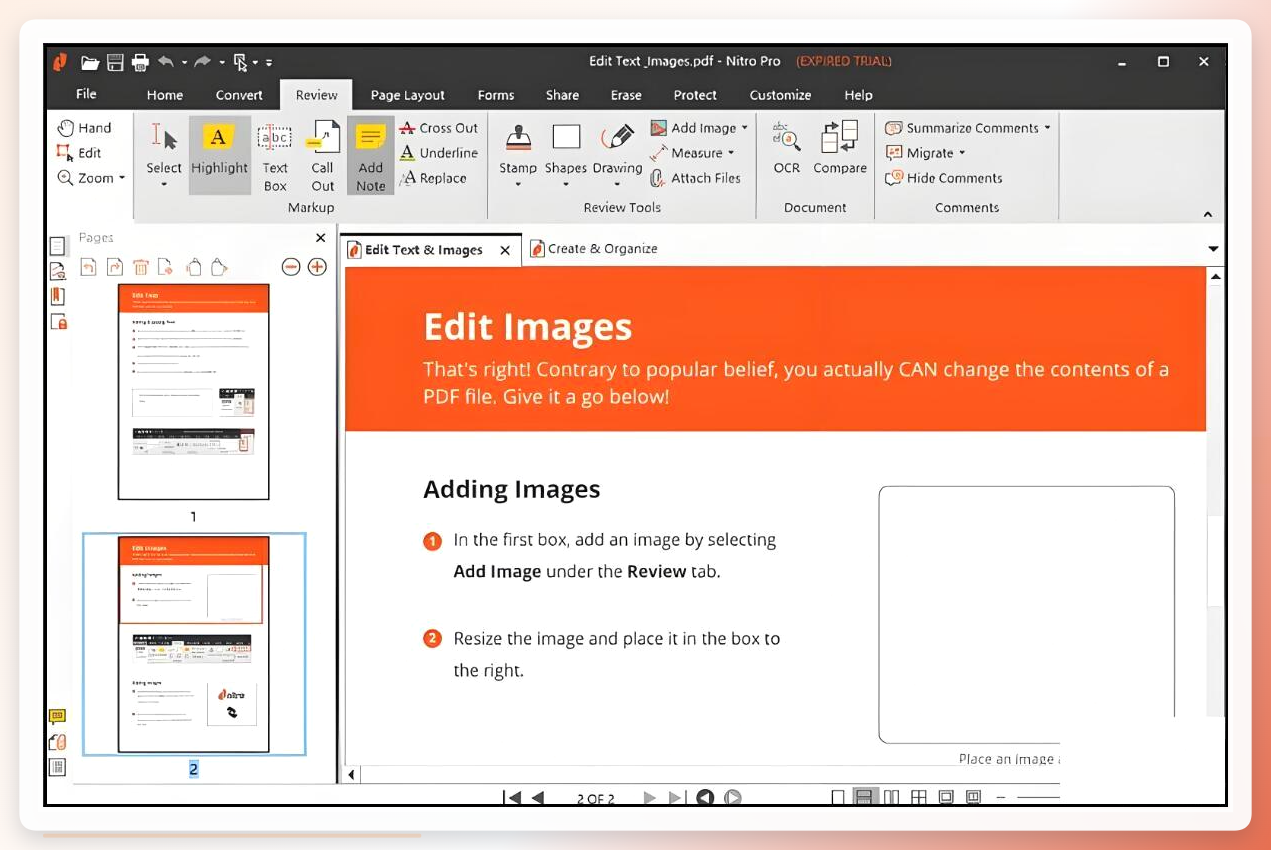Enable the Cross Out markup
The image size is (1271, 850).
pyautogui.click(x=439, y=128)
